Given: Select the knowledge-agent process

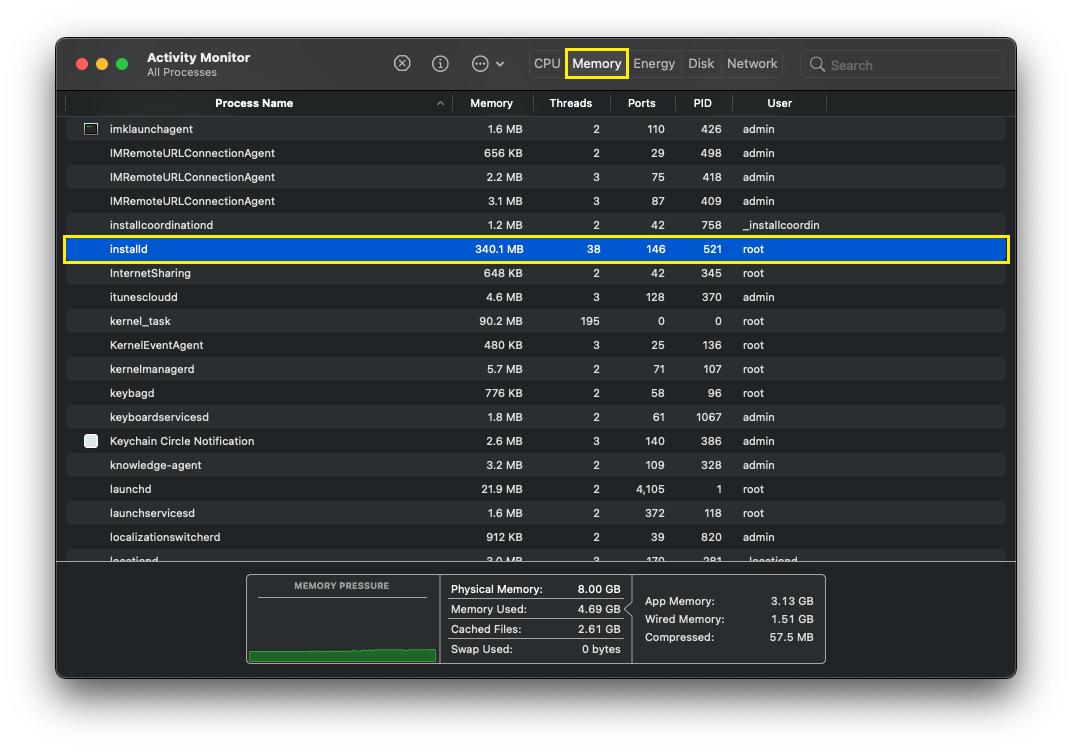Looking at the screenshot, I should [536, 465].
